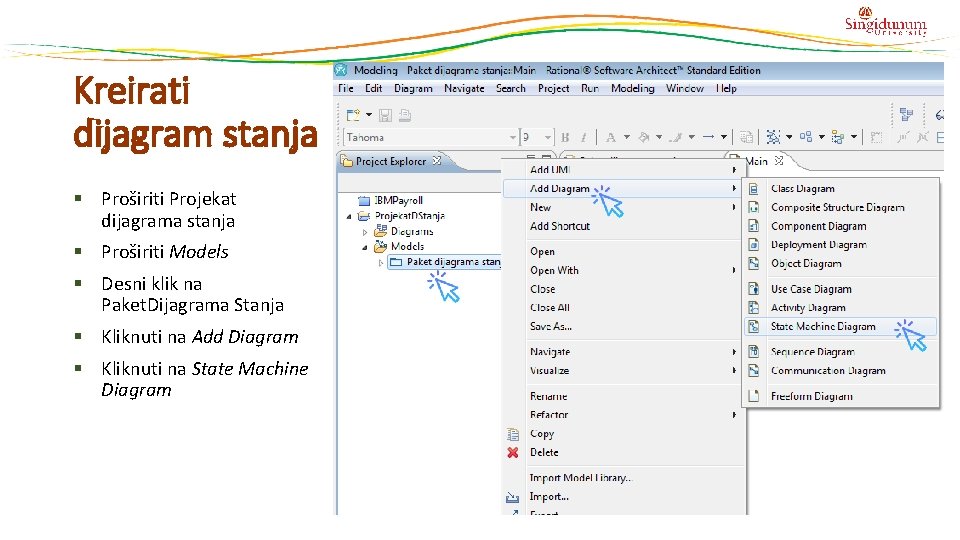Open the Run menu
Image resolution: width=960 pixels, height=540 pixels.
coord(590,88)
